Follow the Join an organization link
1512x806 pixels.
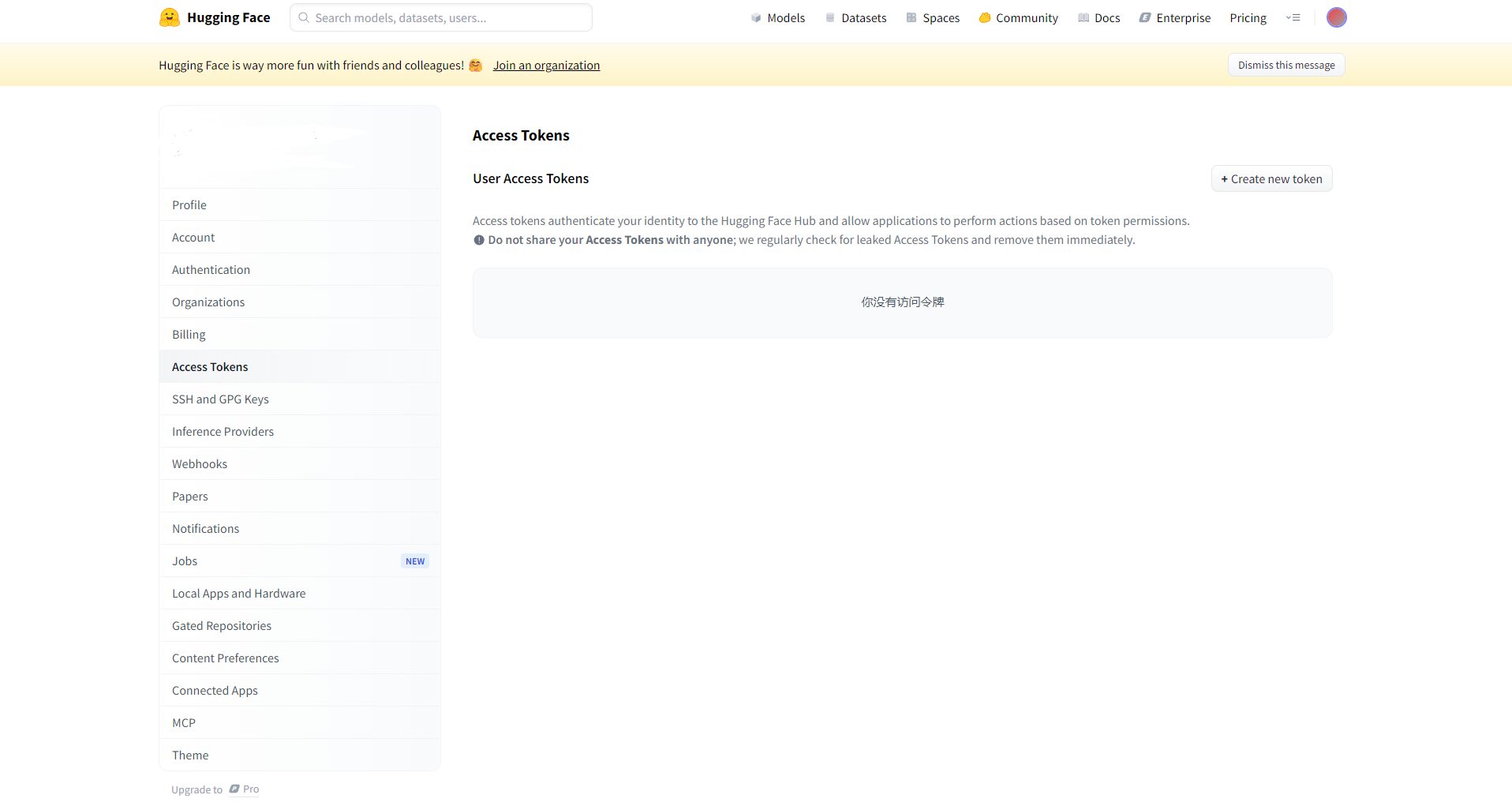(x=546, y=66)
